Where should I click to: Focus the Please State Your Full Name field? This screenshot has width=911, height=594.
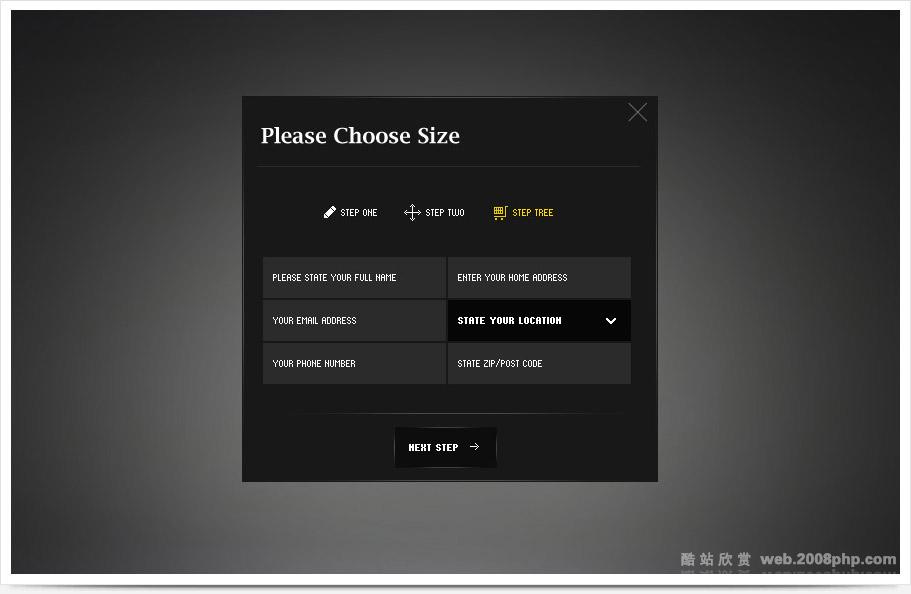click(354, 278)
